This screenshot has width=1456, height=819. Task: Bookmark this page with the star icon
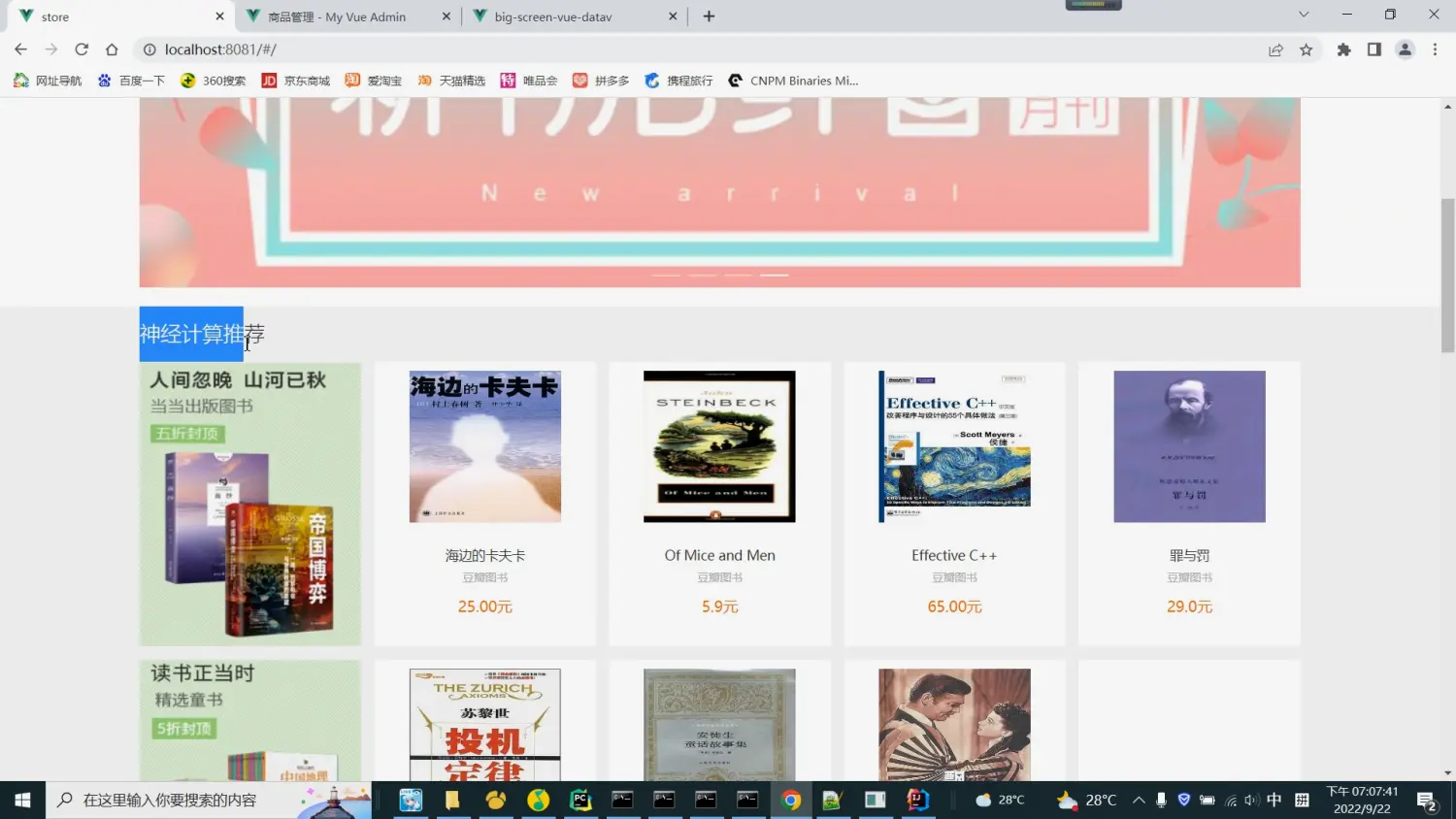click(1307, 49)
